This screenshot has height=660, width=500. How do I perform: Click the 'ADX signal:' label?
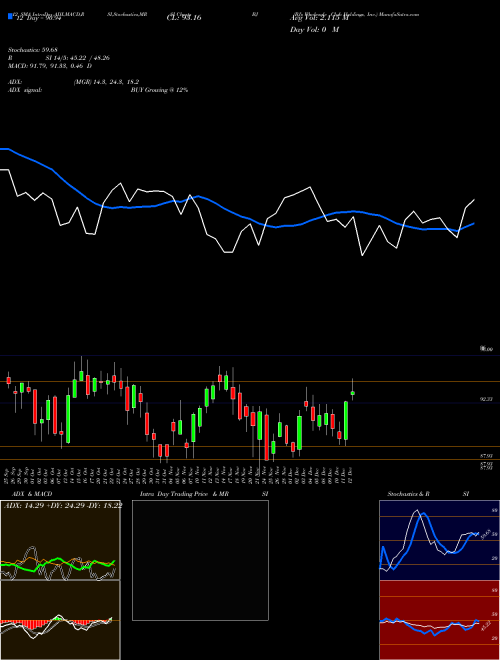[25, 90]
